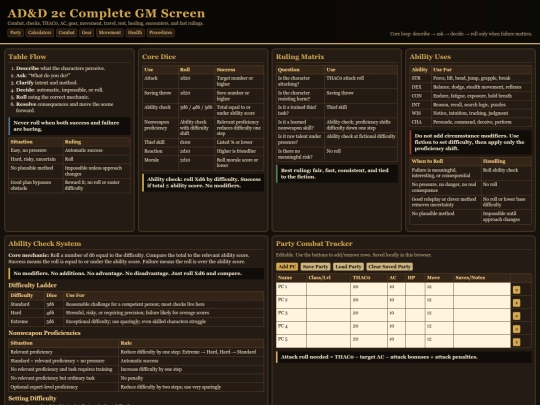The width and height of the screenshot is (540, 405).
Task: Click the Load Party button
Action: click(348, 267)
